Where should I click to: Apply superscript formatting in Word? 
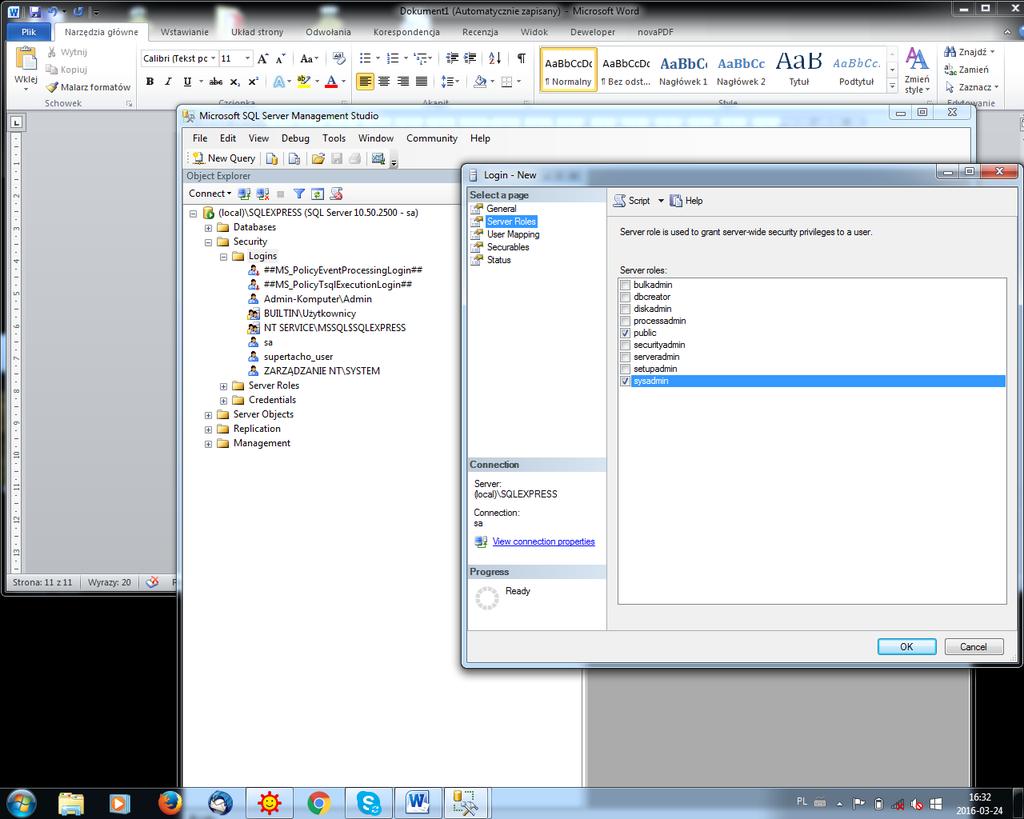tap(253, 82)
